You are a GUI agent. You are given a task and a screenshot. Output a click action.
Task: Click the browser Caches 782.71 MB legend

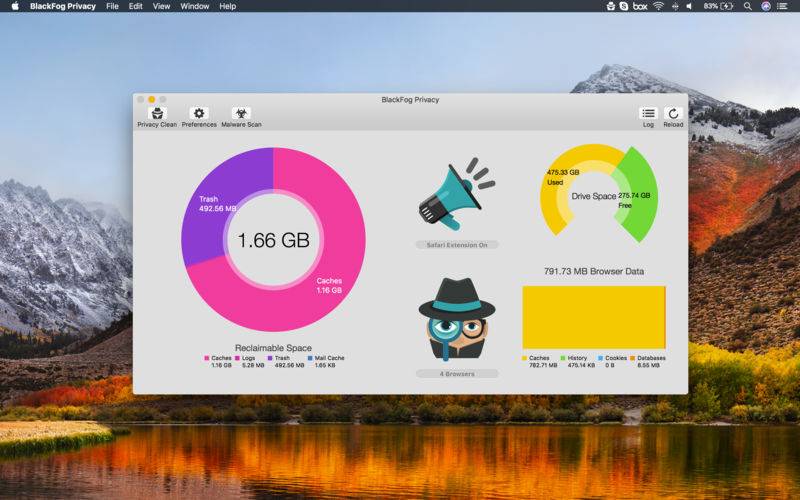point(540,361)
